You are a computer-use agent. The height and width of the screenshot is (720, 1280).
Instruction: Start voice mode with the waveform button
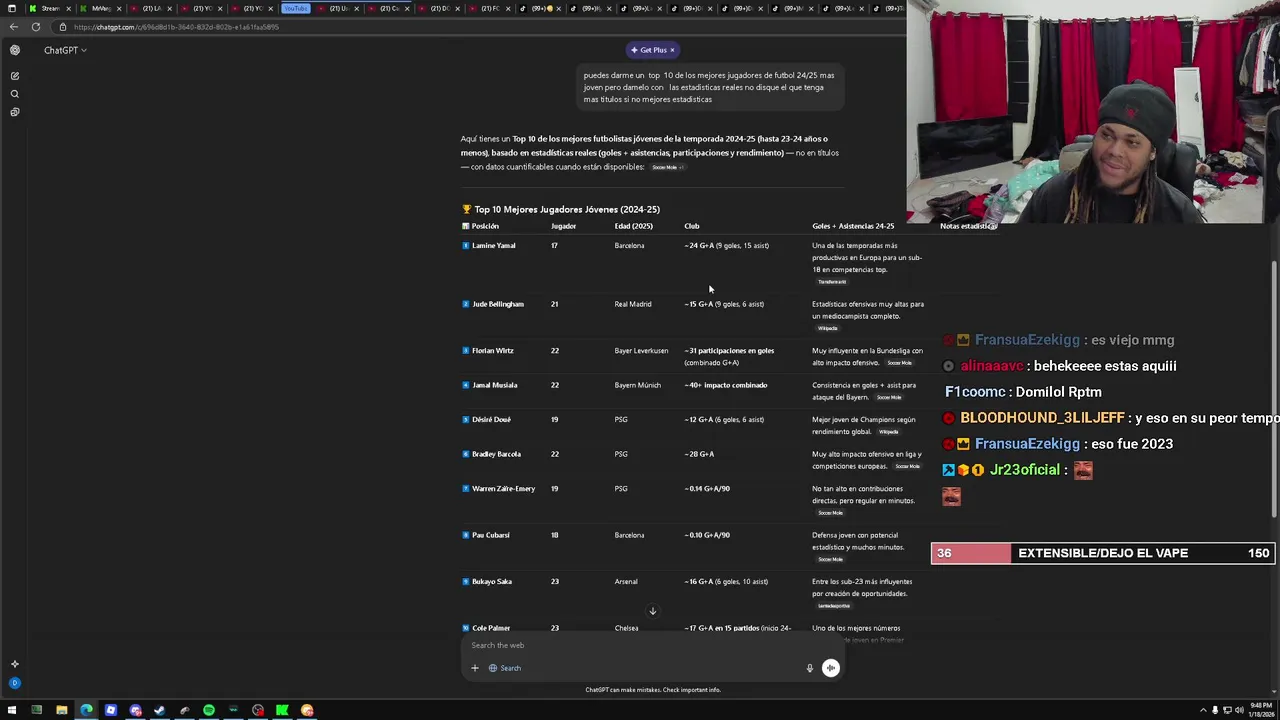tap(831, 668)
